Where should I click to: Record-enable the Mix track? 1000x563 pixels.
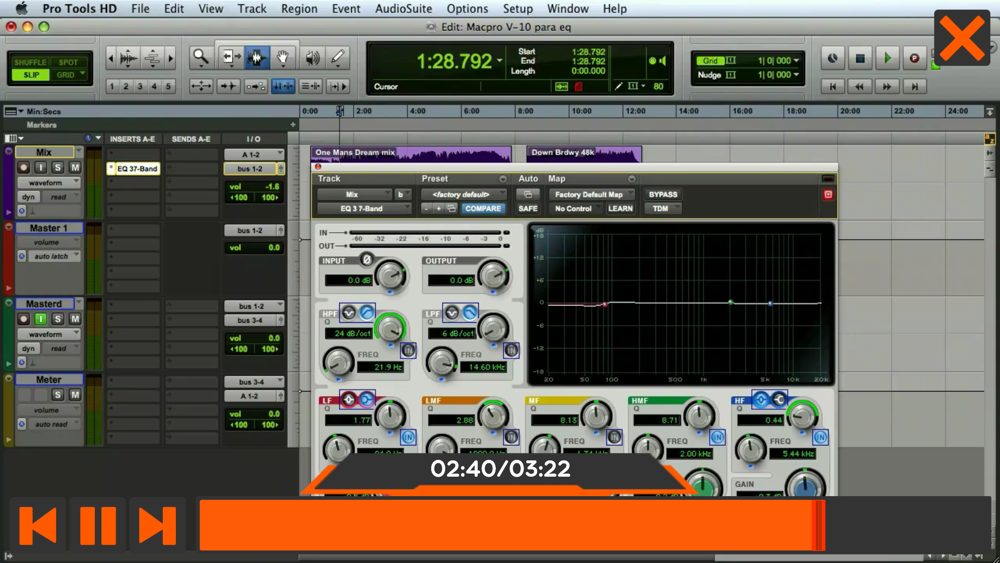tap(24, 167)
